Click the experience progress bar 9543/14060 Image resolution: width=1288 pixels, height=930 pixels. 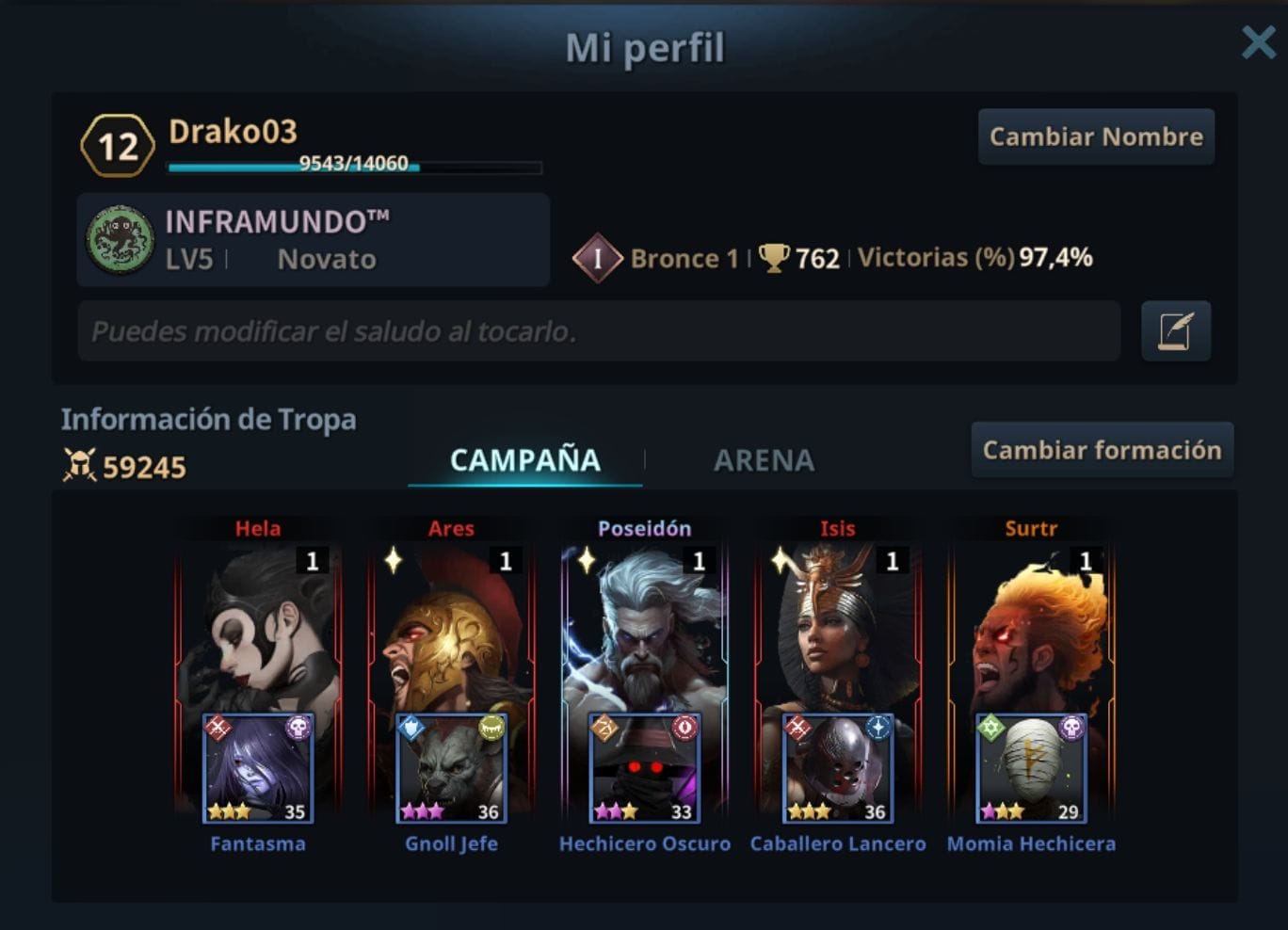click(x=354, y=166)
